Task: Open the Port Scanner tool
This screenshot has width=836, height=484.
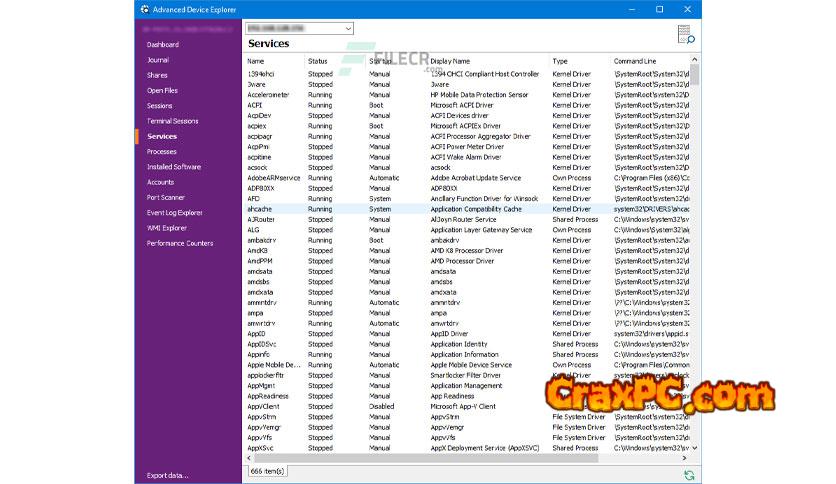Action: pyautogui.click(x=165, y=197)
